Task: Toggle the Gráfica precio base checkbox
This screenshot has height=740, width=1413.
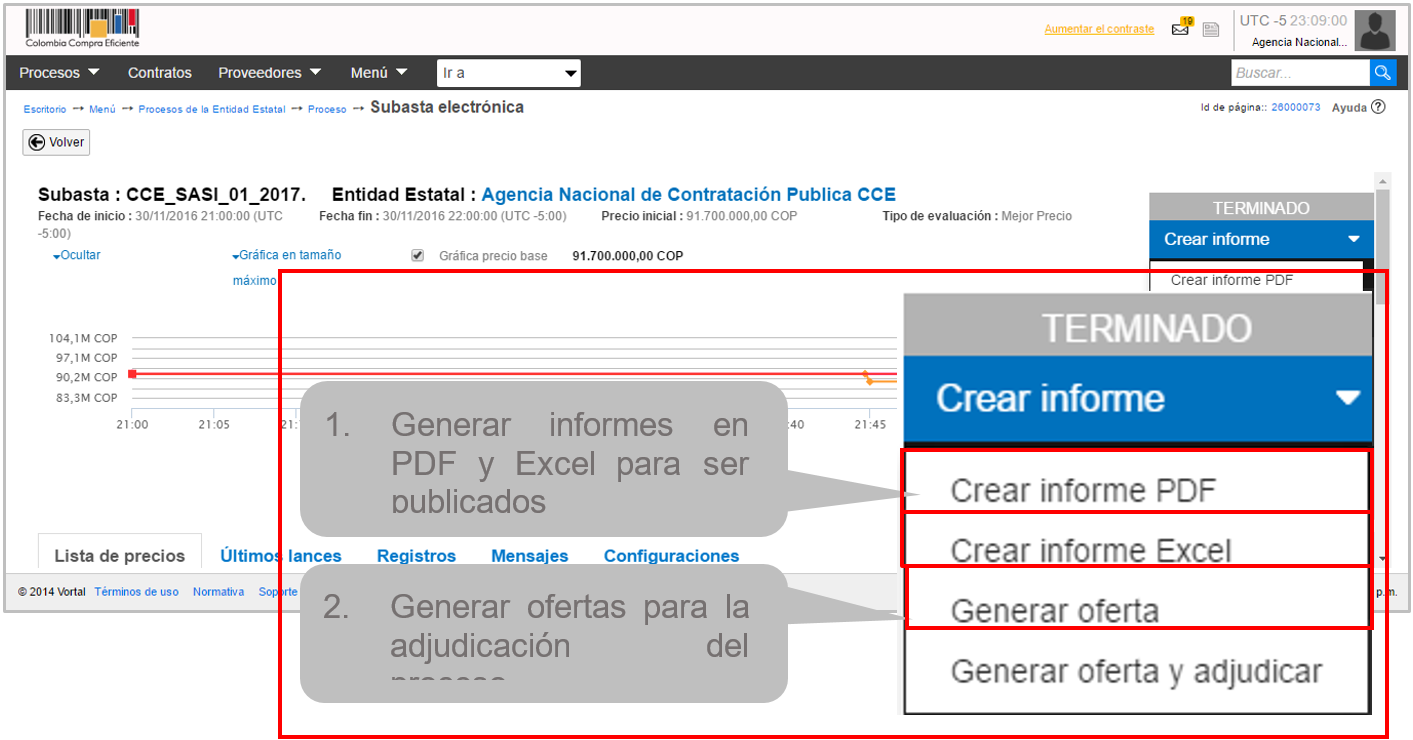Action: (418, 256)
